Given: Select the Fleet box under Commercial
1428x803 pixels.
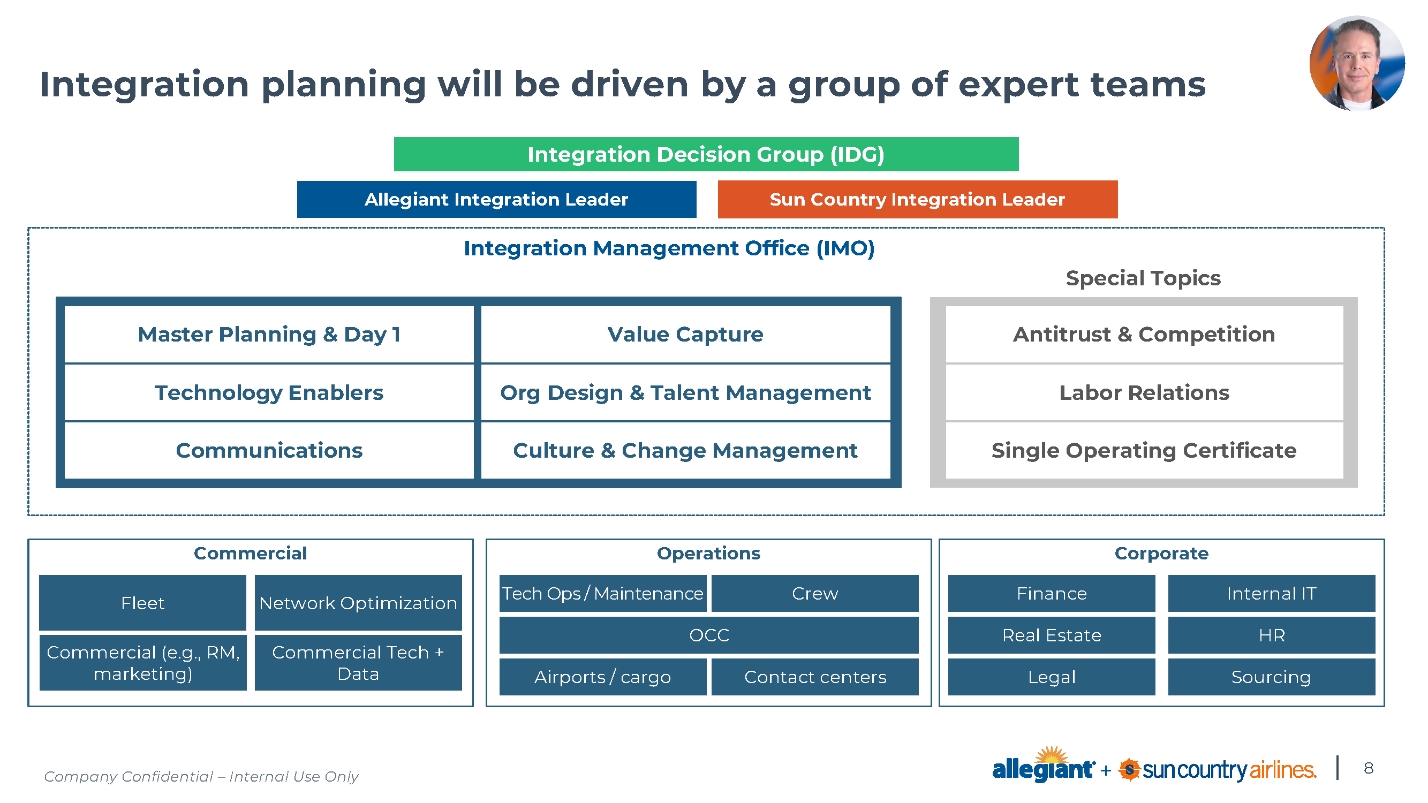Looking at the screenshot, I should (x=142, y=603).
